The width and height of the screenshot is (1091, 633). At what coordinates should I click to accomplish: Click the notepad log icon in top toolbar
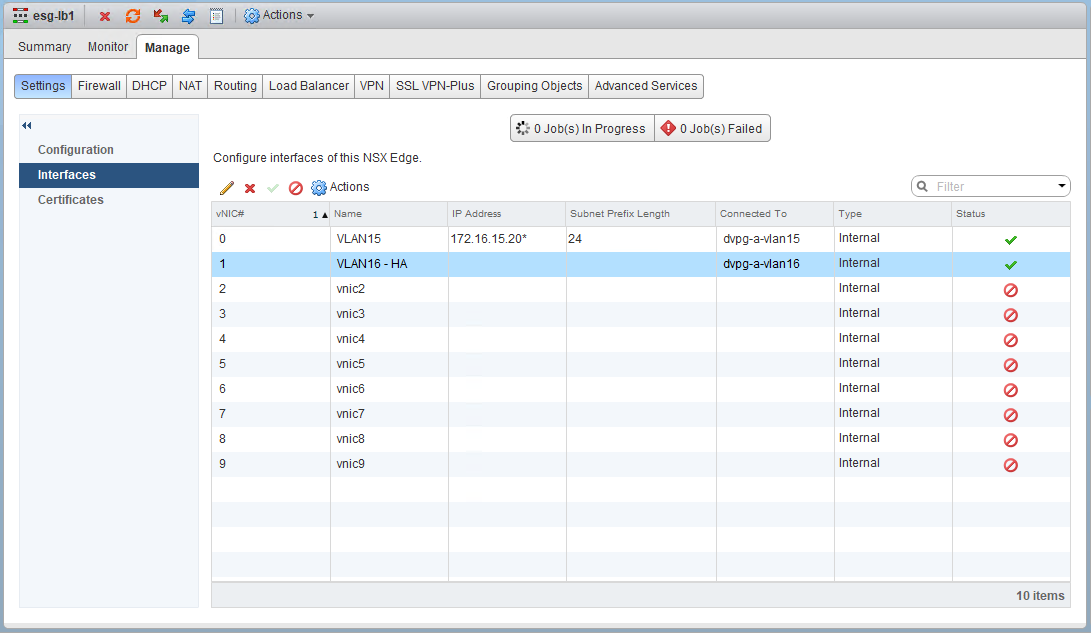coord(216,16)
